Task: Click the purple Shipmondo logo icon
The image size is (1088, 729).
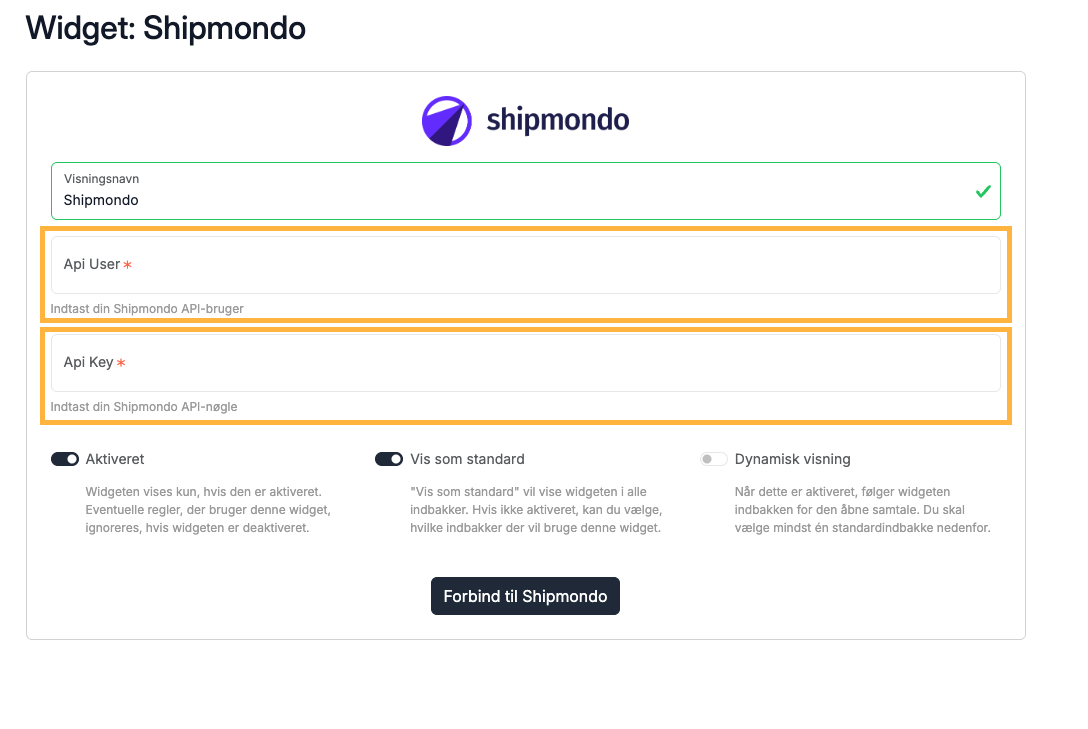Action: [447, 121]
